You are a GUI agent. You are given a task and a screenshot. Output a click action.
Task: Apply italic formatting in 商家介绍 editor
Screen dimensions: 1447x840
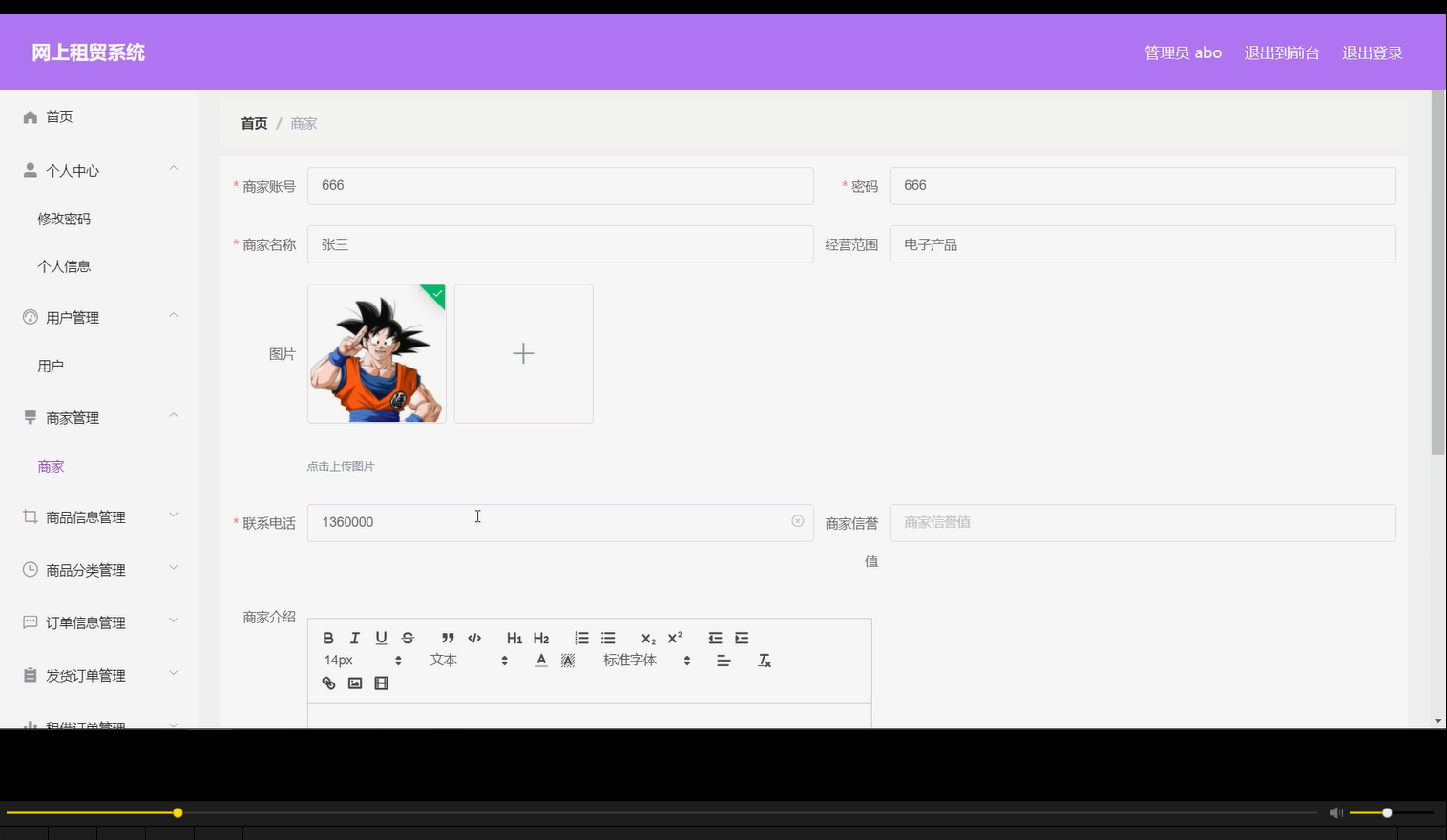tap(354, 638)
